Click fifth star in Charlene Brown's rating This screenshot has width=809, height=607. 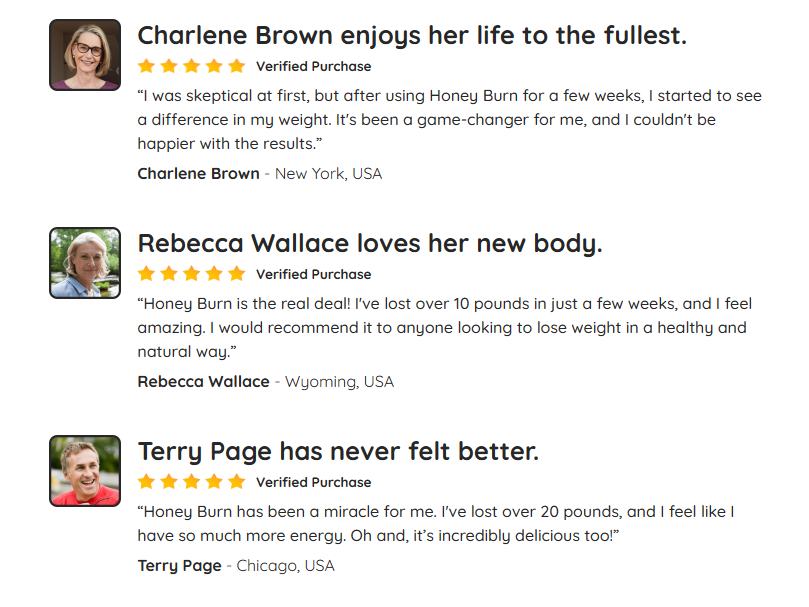pos(237,66)
